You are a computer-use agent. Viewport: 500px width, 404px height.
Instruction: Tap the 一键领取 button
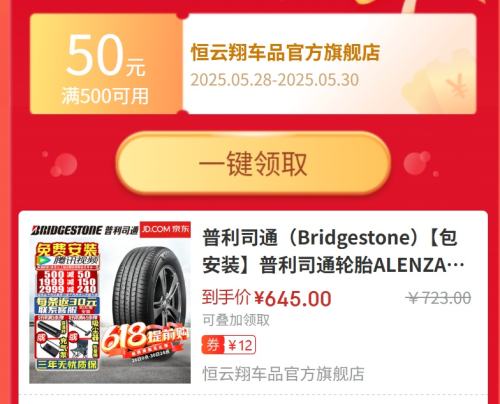pyautogui.click(x=253, y=163)
